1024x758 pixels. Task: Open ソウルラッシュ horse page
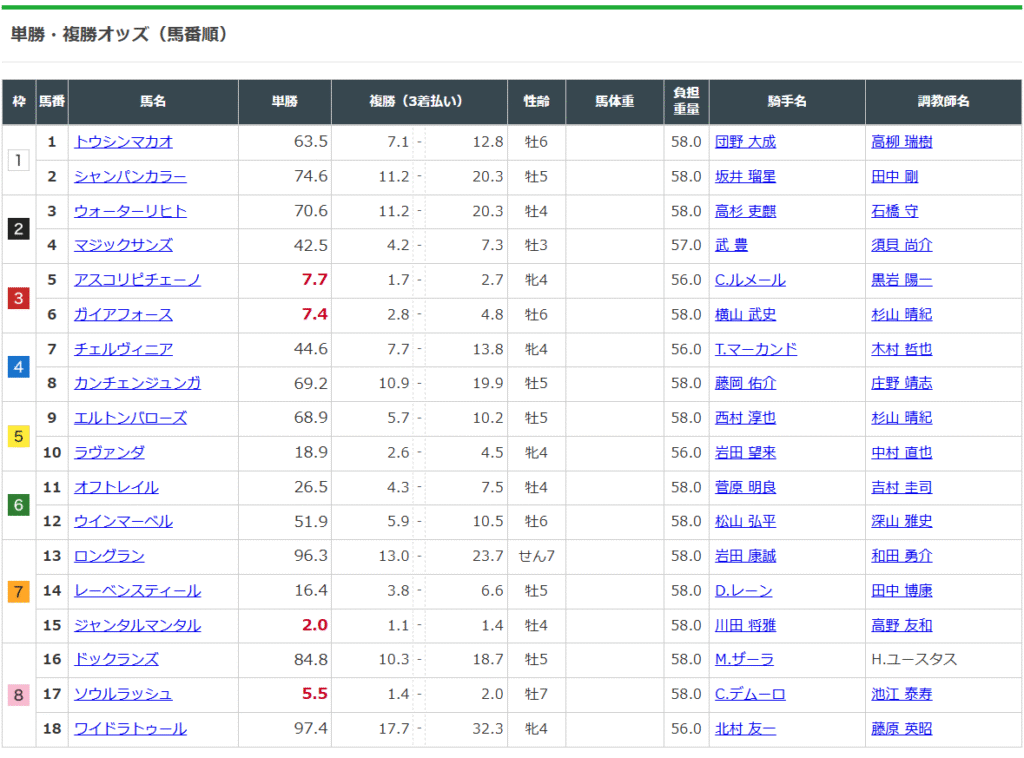[x=123, y=694]
